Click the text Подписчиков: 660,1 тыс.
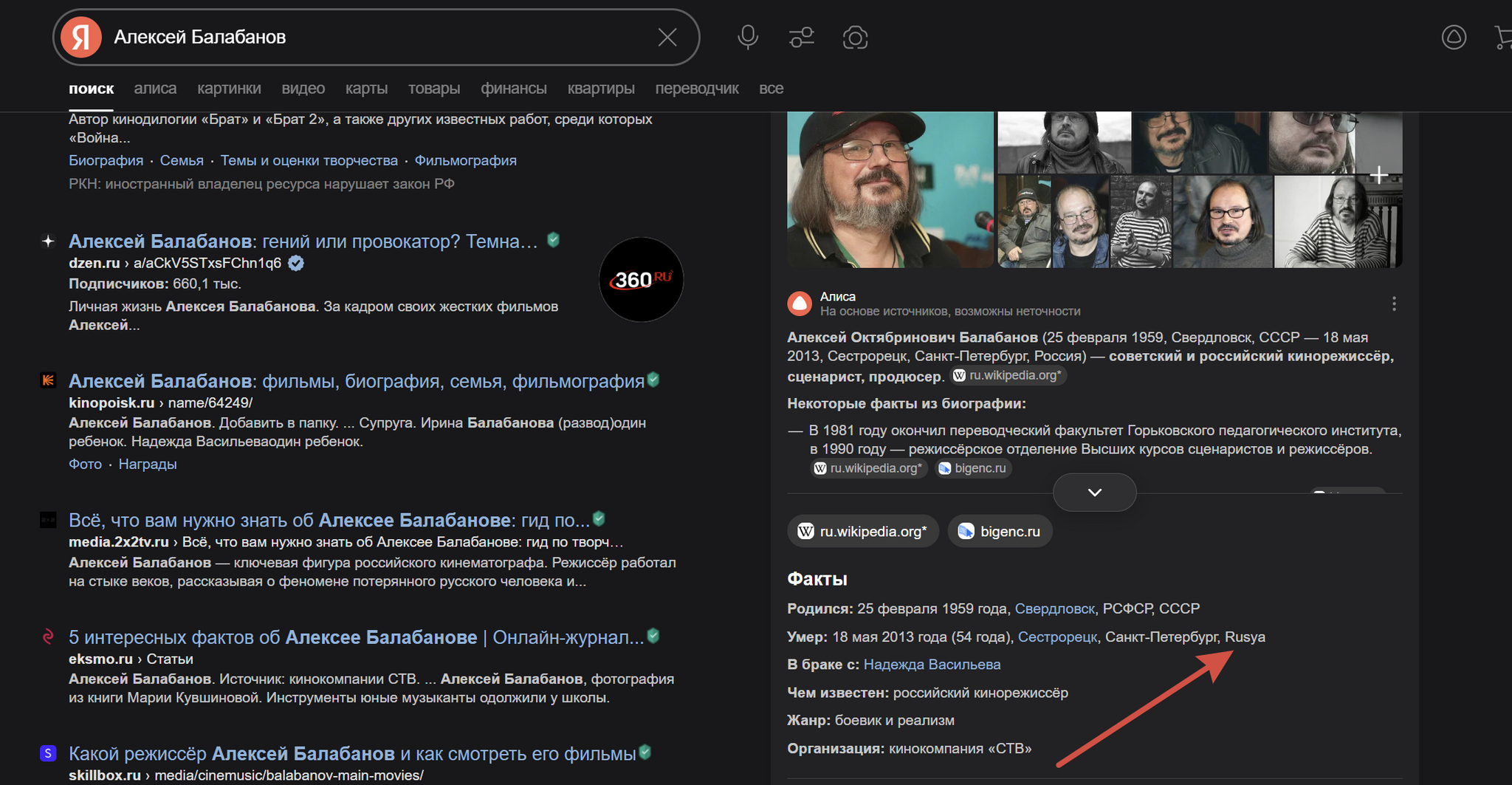The height and width of the screenshot is (785, 1512). click(155, 284)
